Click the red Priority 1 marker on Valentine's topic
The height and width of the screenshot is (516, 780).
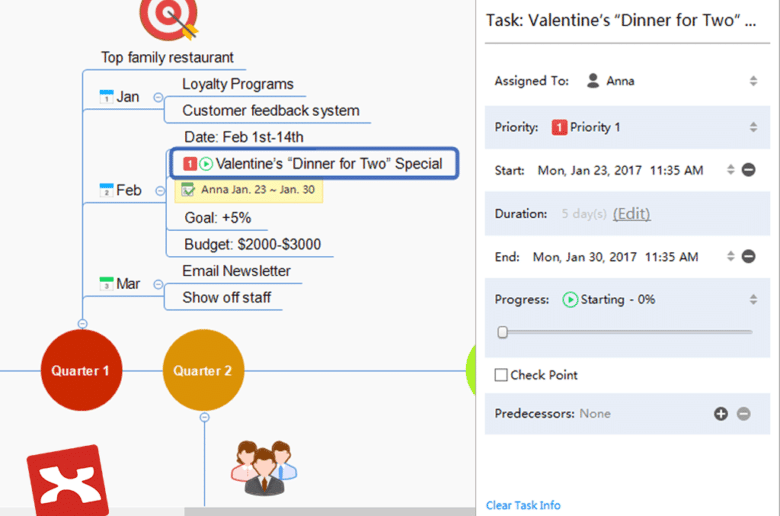tap(189, 164)
